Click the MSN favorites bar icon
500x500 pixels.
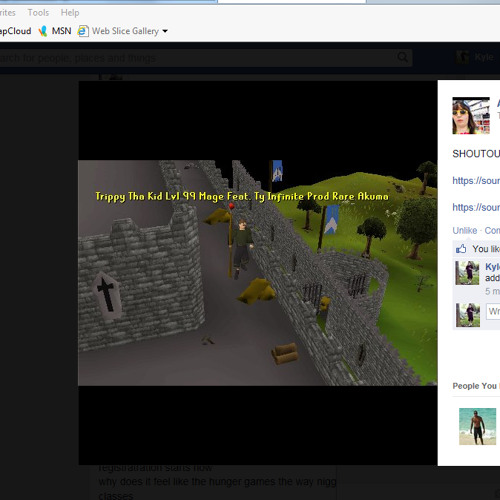click(43, 31)
